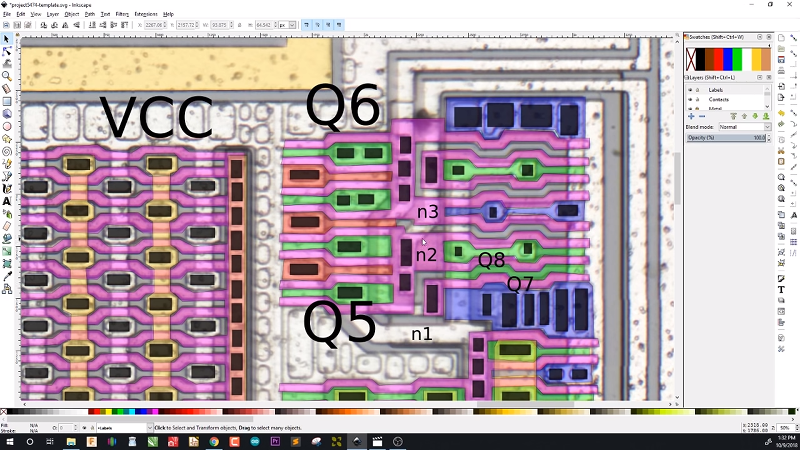This screenshot has width=800, height=450.
Task: Add a new layer with plus icon
Action: click(690, 116)
